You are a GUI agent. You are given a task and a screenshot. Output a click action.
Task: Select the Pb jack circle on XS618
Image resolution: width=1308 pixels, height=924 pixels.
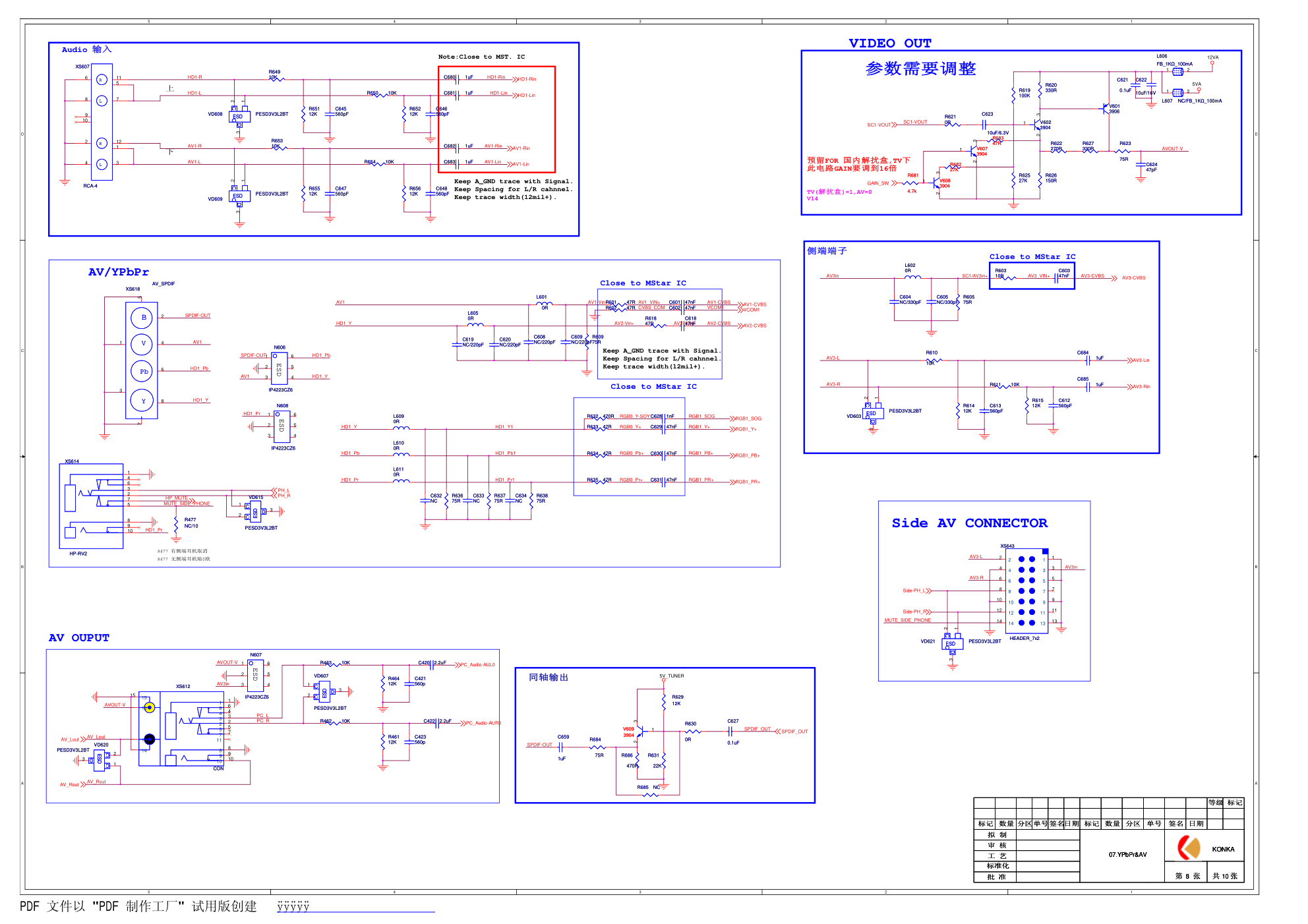pyautogui.click(x=142, y=372)
